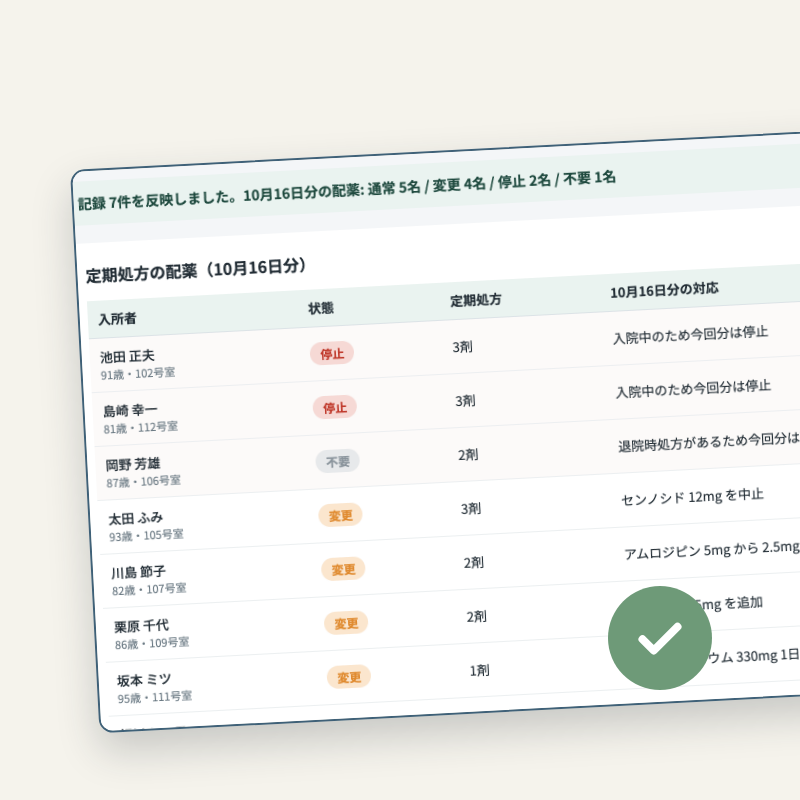
Task: Click the 停止 badge for 池田 正夫
Action: [x=332, y=353]
